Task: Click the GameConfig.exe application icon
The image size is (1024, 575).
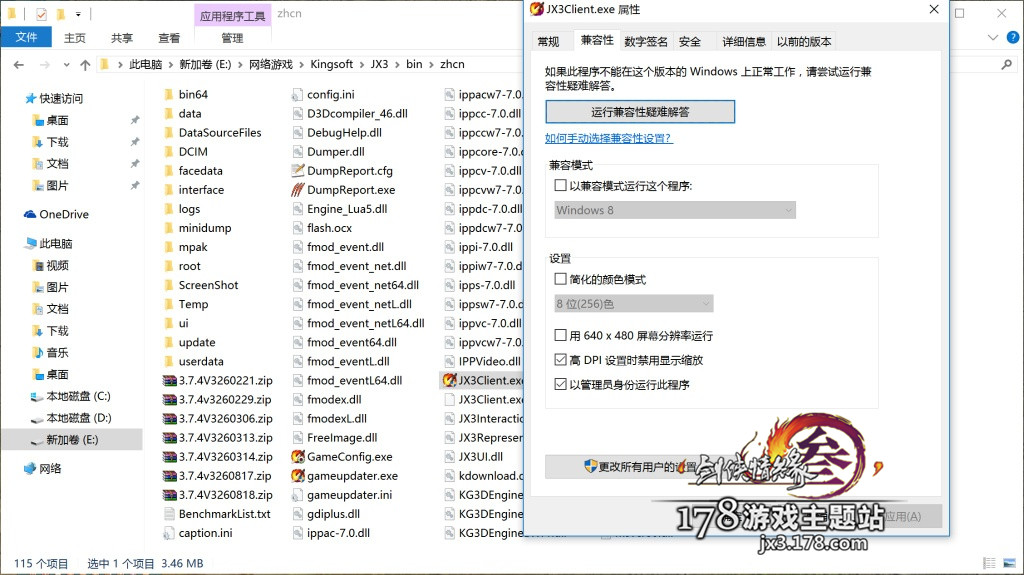Action: click(298, 457)
